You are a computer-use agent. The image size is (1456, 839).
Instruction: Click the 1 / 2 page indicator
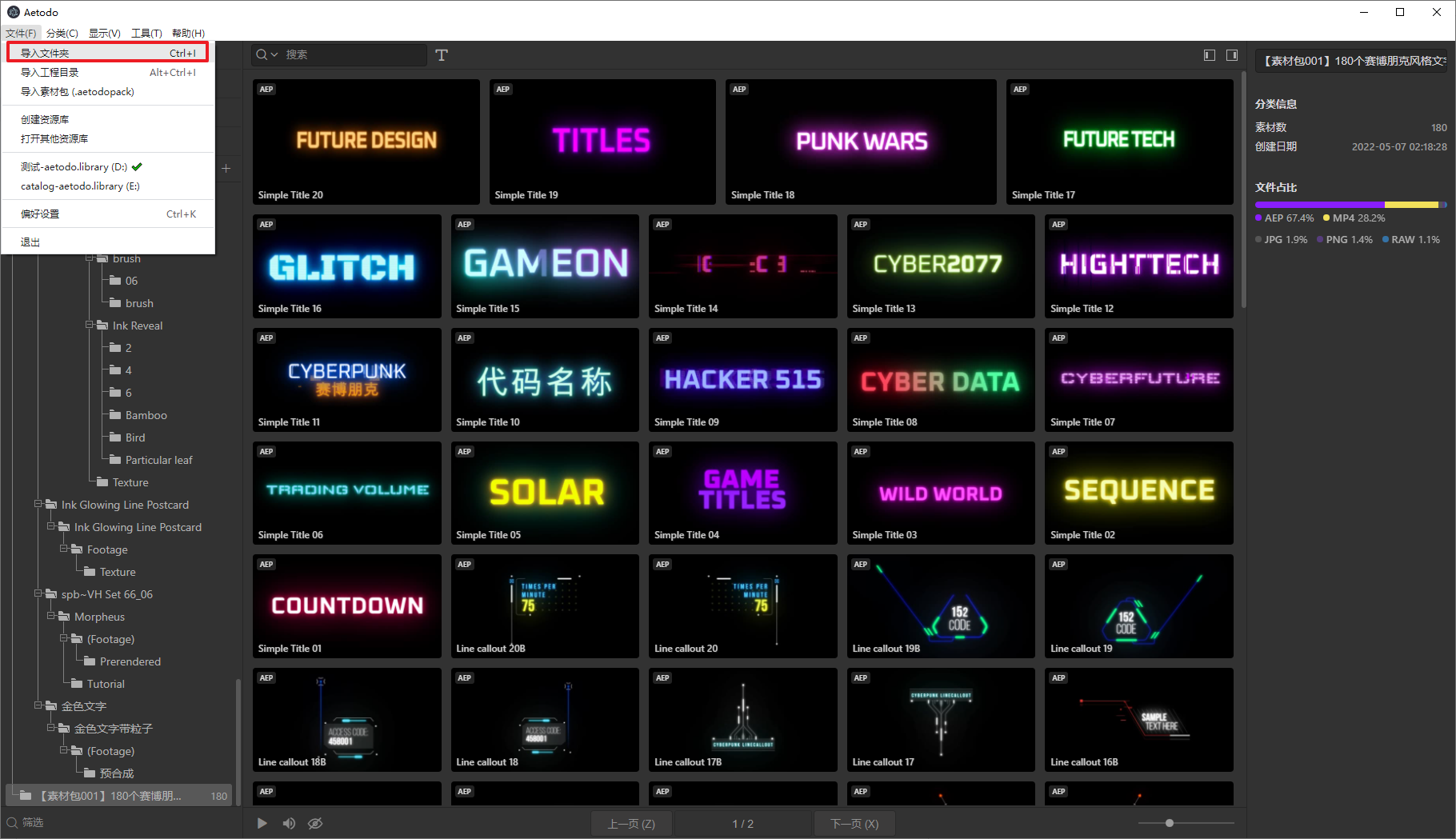pos(743,824)
